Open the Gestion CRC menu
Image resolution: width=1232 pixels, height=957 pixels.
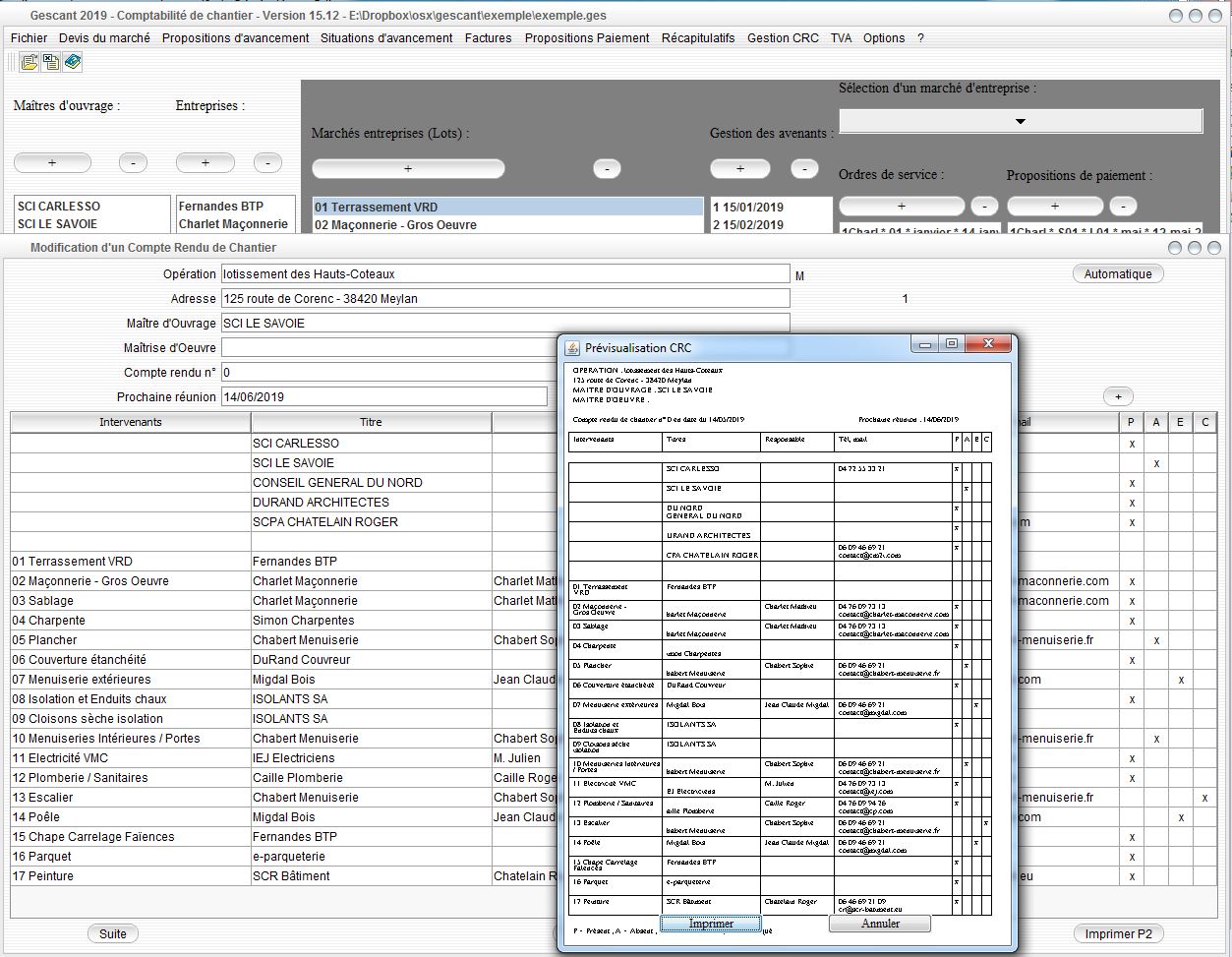click(x=783, y=38)
